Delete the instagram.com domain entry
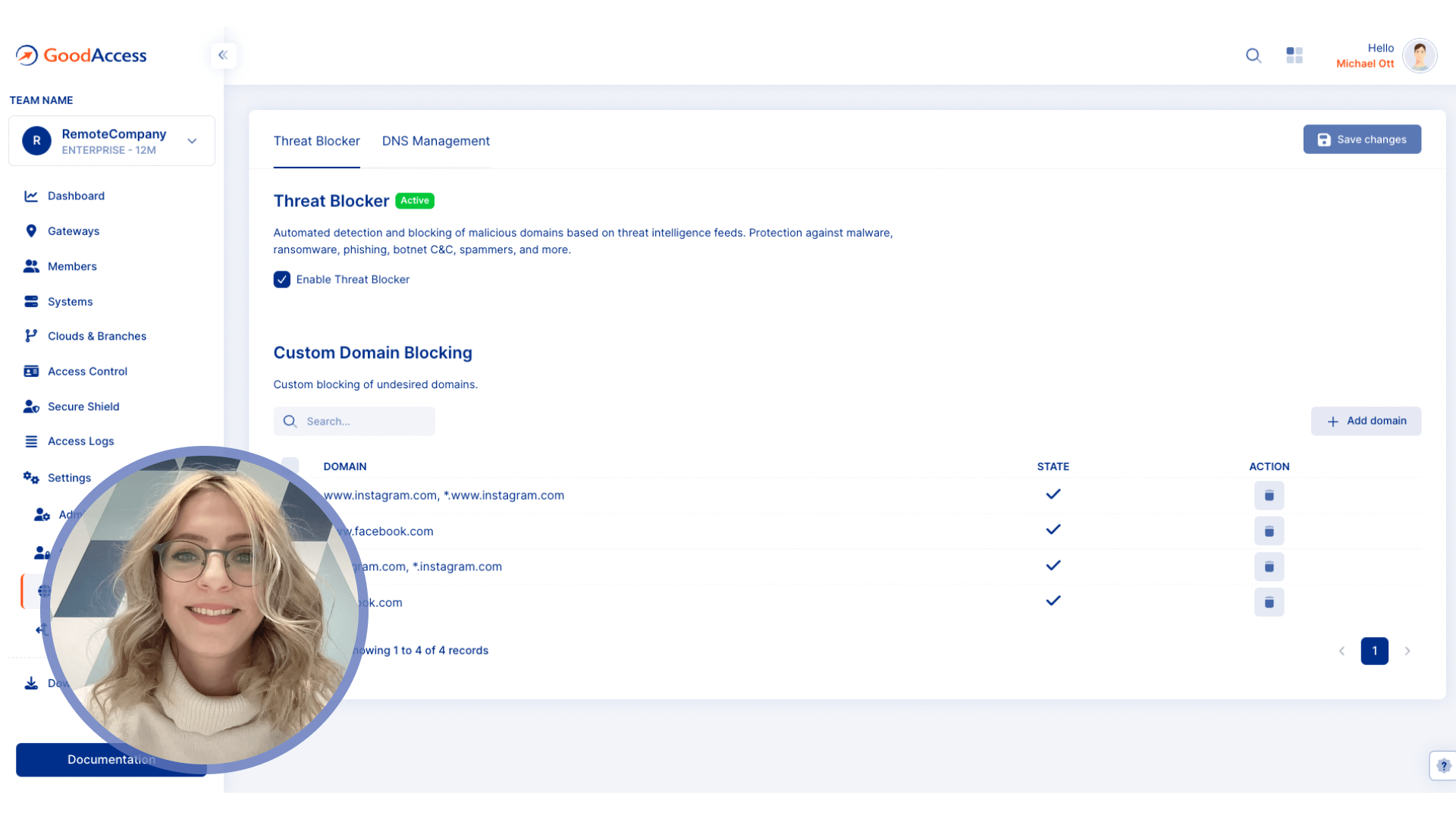The width and height of the screenshot is (1456, 819). click(1269, 566)
